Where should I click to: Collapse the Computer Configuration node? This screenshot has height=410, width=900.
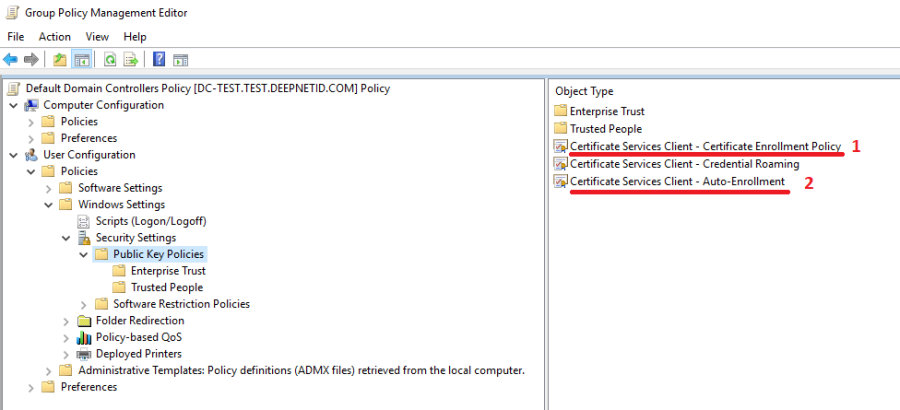point(13,105)
